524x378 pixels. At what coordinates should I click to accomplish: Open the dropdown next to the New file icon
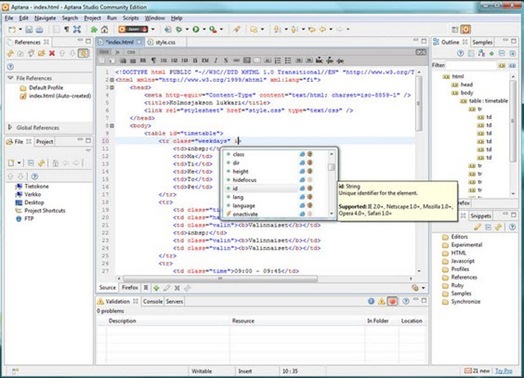(x=20, y=29)
